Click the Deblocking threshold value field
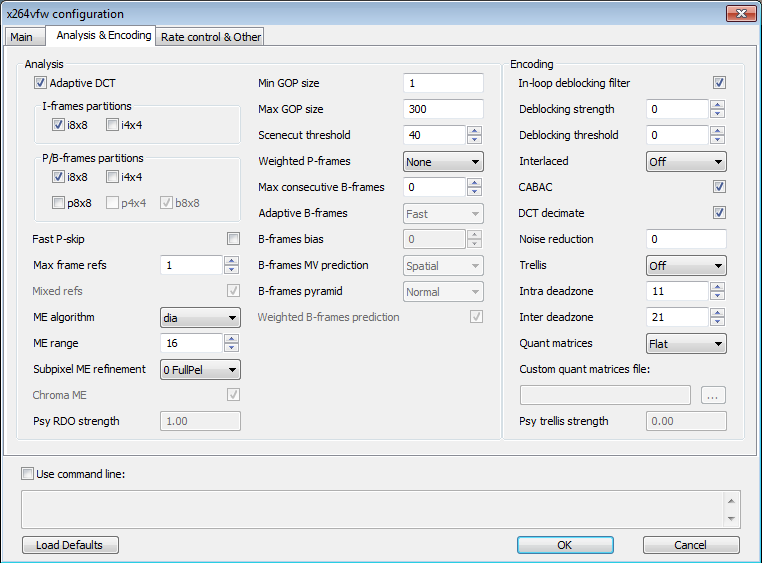The width and height of the screenshot is (762, 563). 677,135
